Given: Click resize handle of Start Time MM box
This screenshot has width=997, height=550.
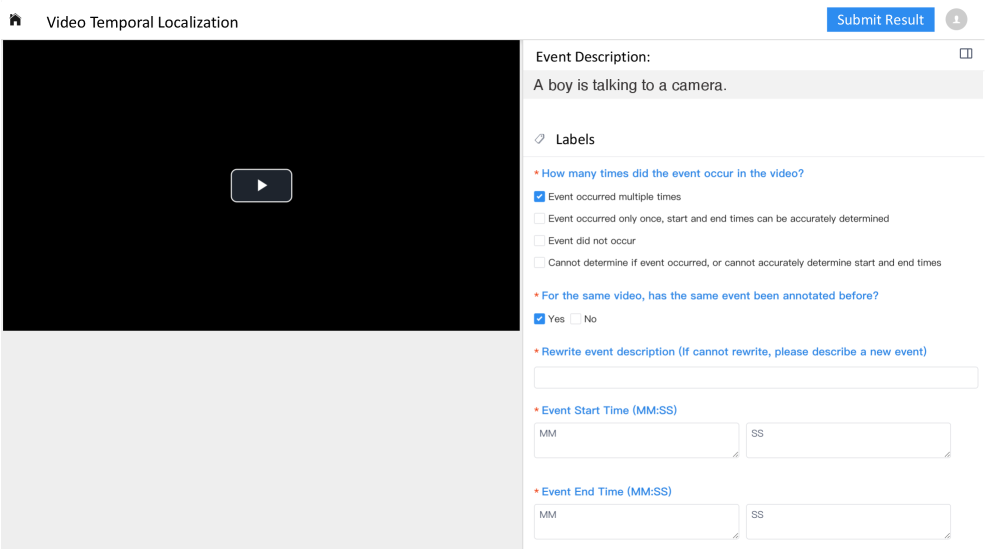Looking at the screenshot, I should click(x=735, y=454).
